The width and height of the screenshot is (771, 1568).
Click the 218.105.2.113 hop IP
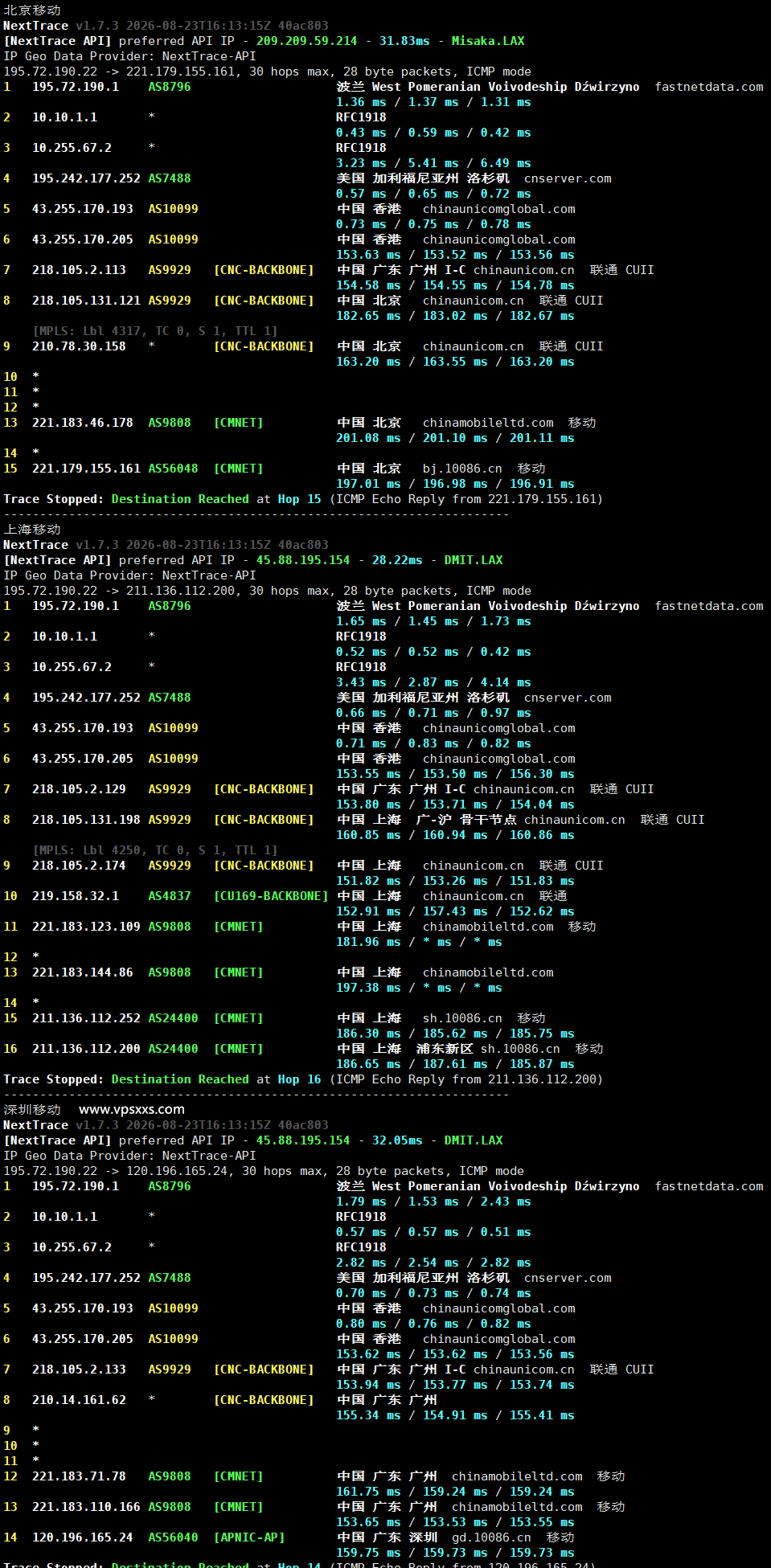click(79, 270)
